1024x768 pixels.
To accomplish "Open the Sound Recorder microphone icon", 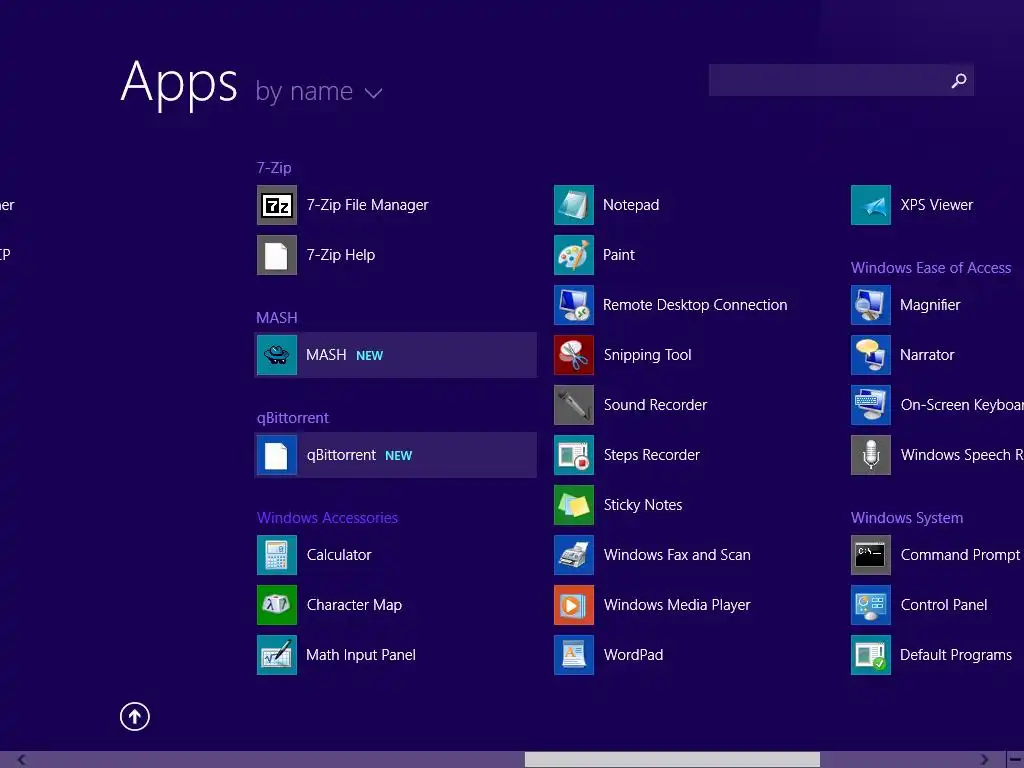I will (574, 405).
